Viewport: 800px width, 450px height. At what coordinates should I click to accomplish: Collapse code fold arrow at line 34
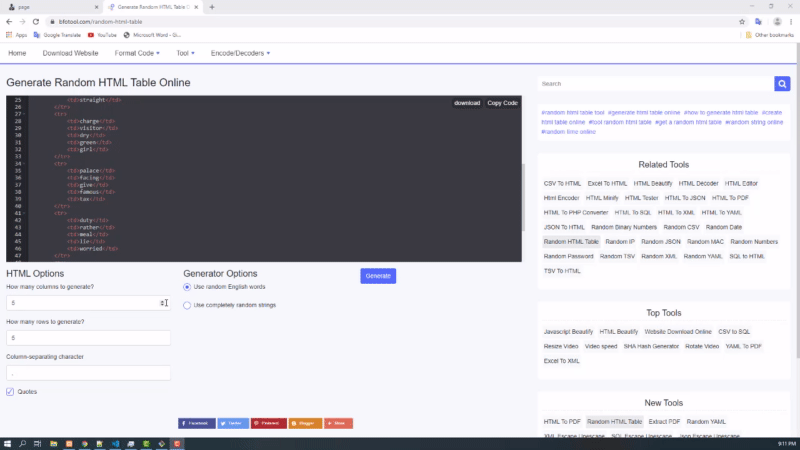point(24,164)
